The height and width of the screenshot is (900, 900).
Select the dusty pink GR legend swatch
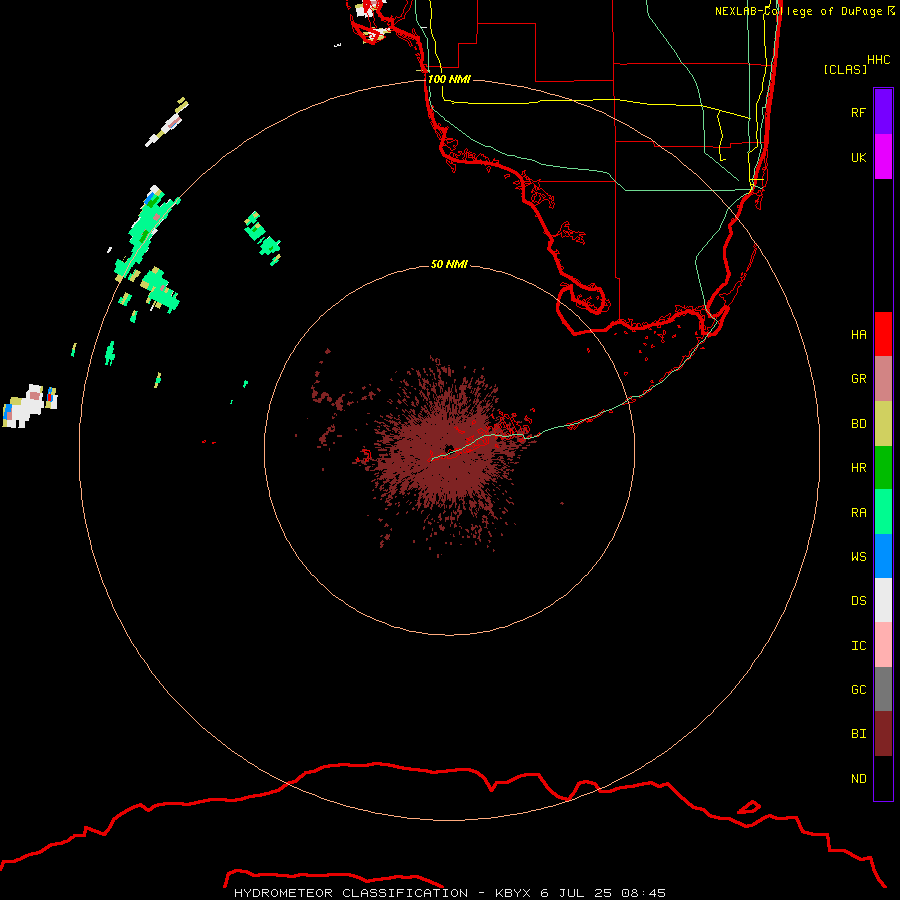coord(883,379)
